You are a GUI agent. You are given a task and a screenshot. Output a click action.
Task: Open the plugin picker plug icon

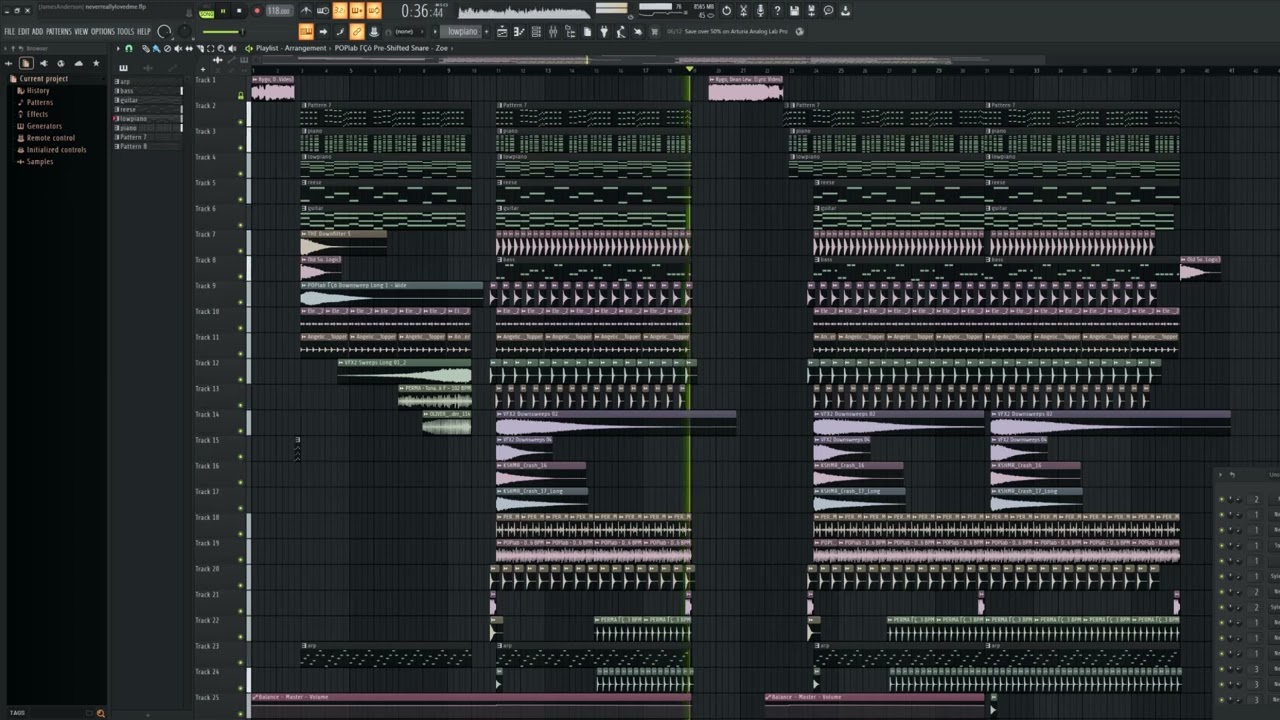point(604,32)
